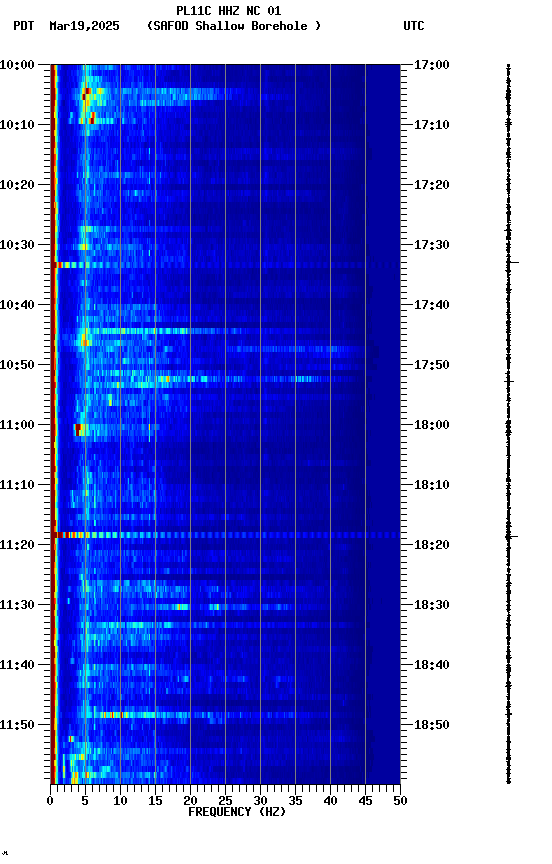The image size is (552, 864).
Task: Select the 17:00 UTC time label
Action: pos(432,65)
